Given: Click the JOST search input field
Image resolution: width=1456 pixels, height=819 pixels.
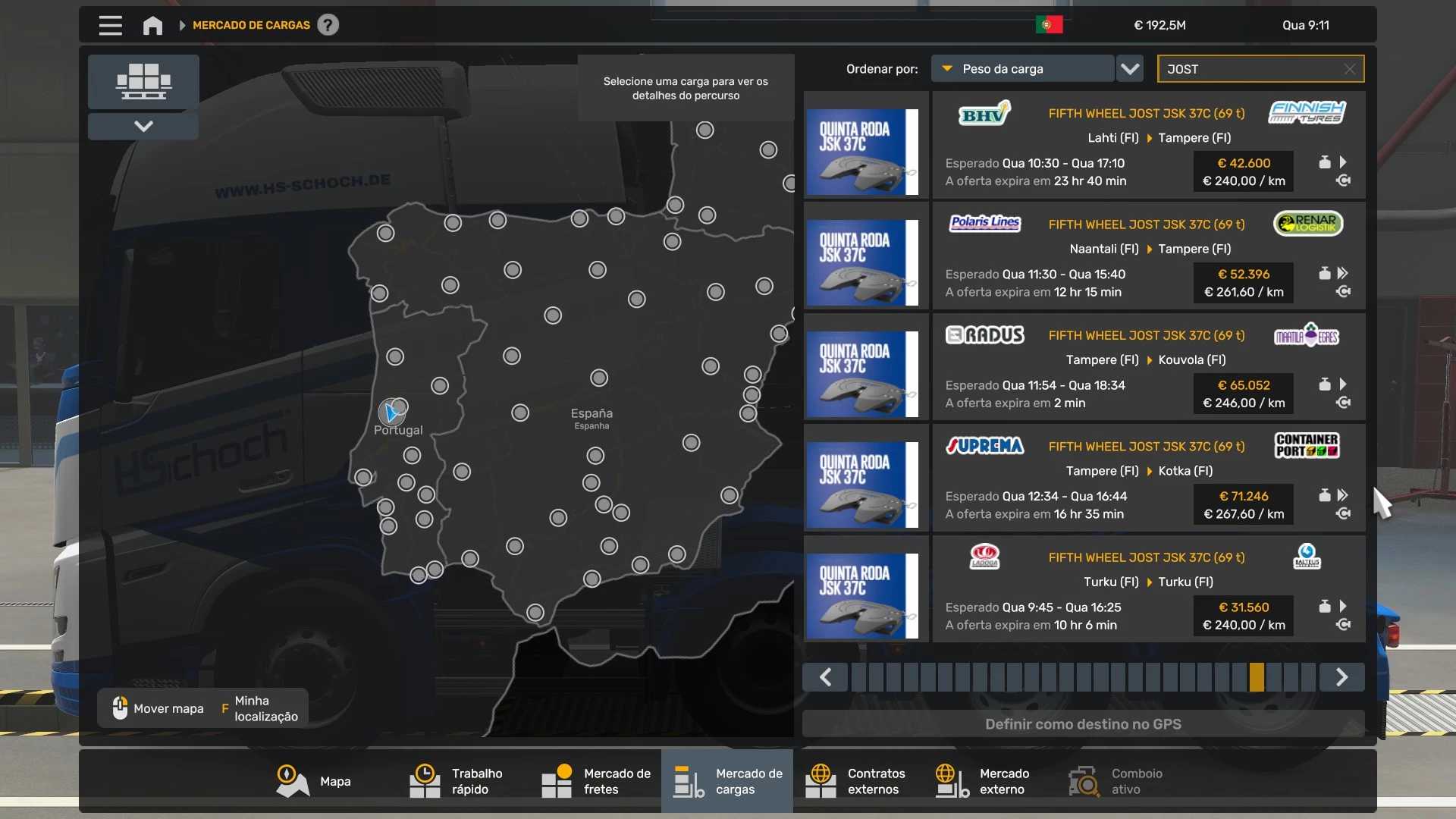Looking at the screenshot, I should tap(1251, 69).
